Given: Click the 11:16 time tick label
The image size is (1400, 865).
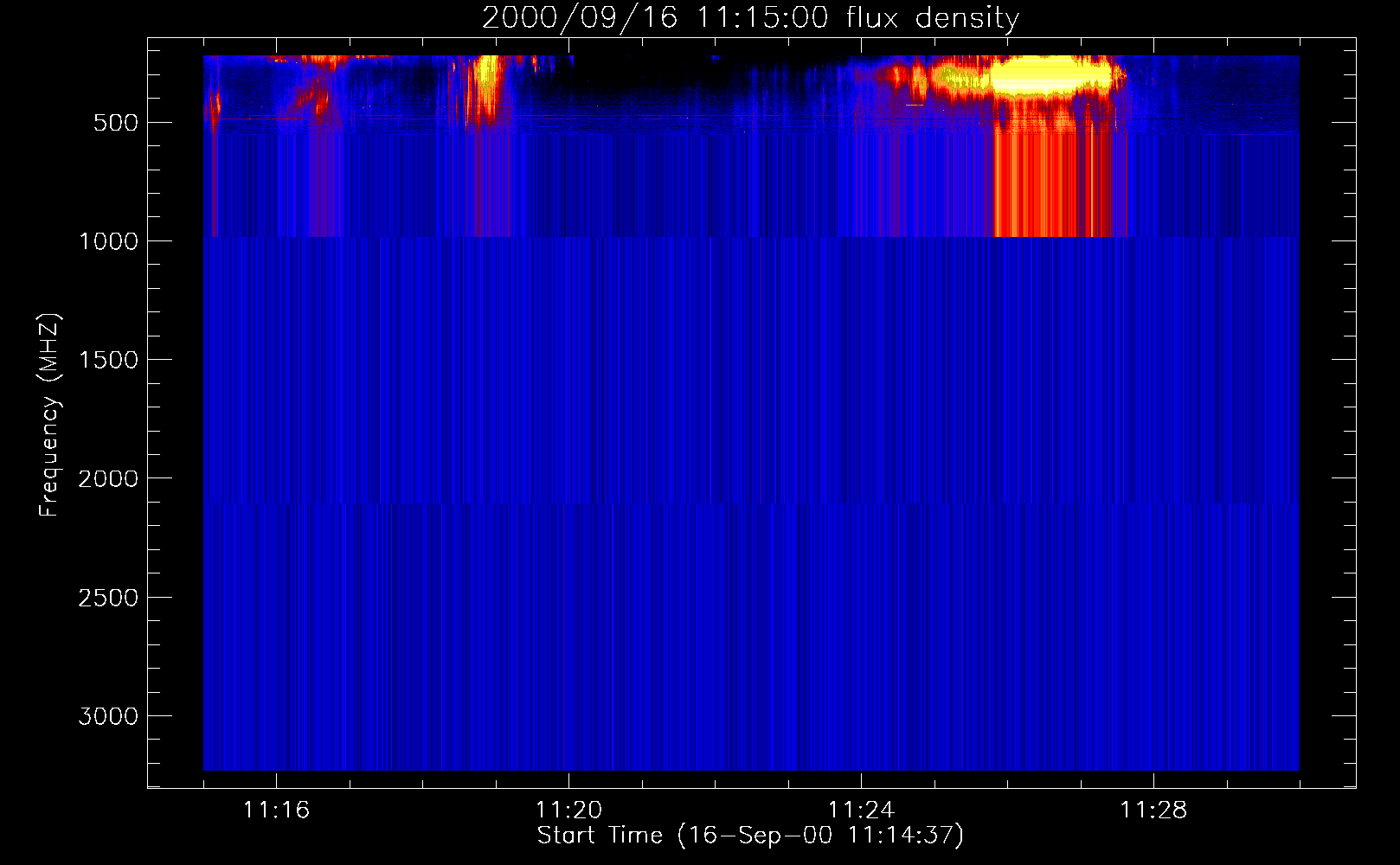Looking at the screenshot, I should (276, 810).
